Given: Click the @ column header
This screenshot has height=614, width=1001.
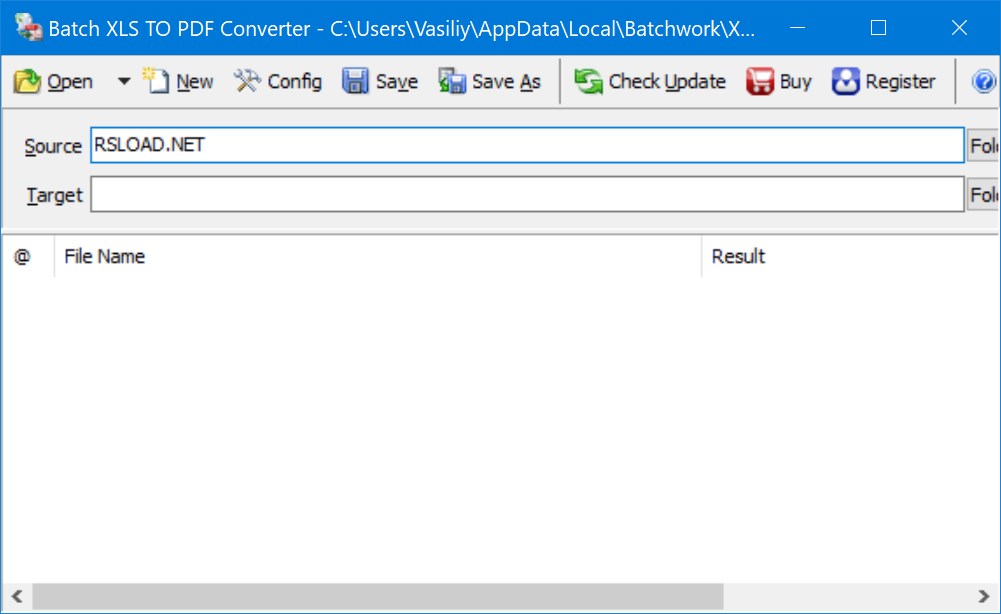Looking at the screenshot, I should [x=28, y=257].
